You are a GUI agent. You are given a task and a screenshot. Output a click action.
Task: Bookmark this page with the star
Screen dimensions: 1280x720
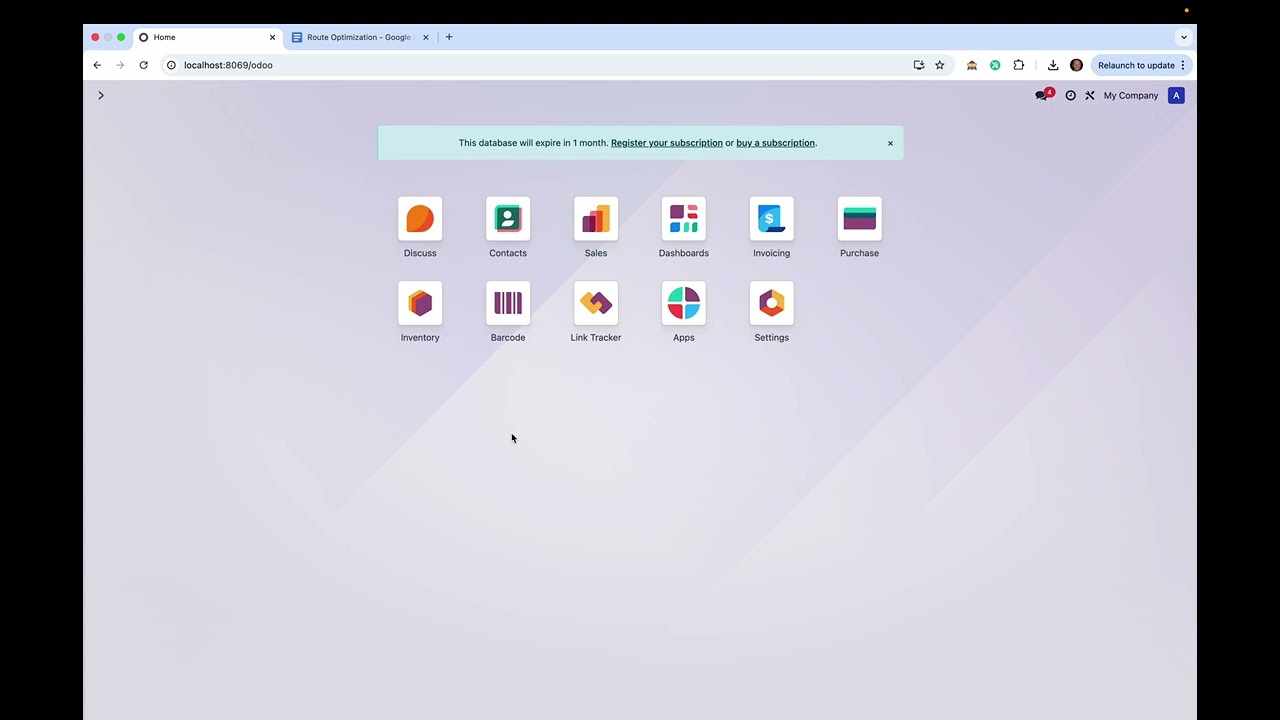click(940, 65)
